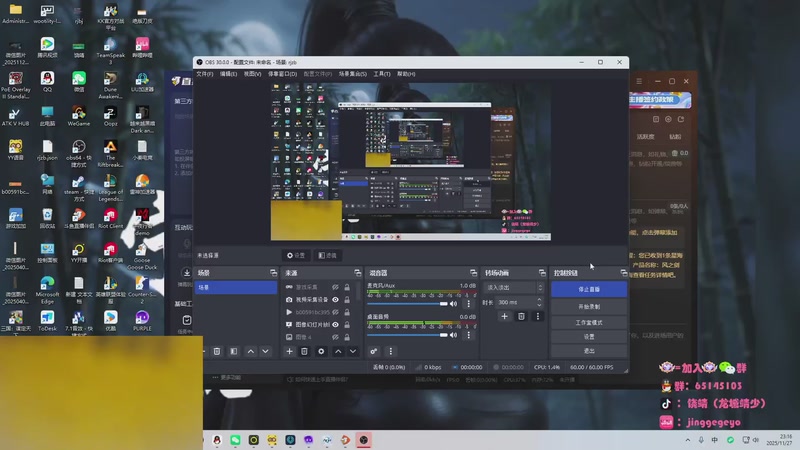Click 开始录制 start recording button
Viewport: 800px width, 450px height.
click(x=589, y=307)
